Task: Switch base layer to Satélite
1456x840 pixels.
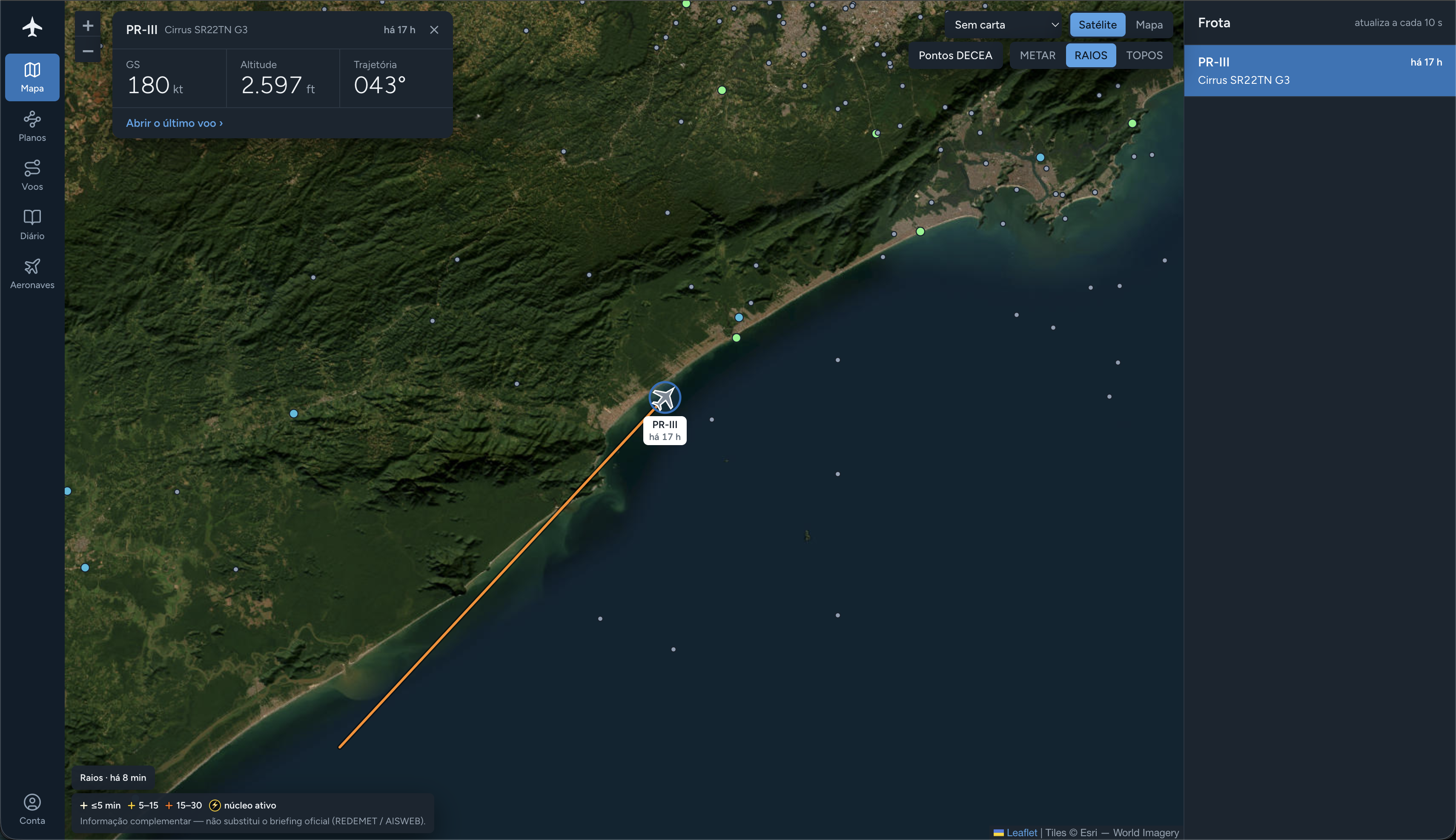Action: click(1097, 25)
